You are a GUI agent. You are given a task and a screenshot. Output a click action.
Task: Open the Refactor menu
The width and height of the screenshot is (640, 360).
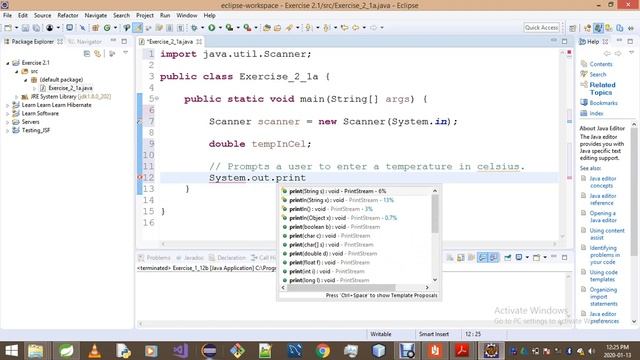(x=68, y=16)
